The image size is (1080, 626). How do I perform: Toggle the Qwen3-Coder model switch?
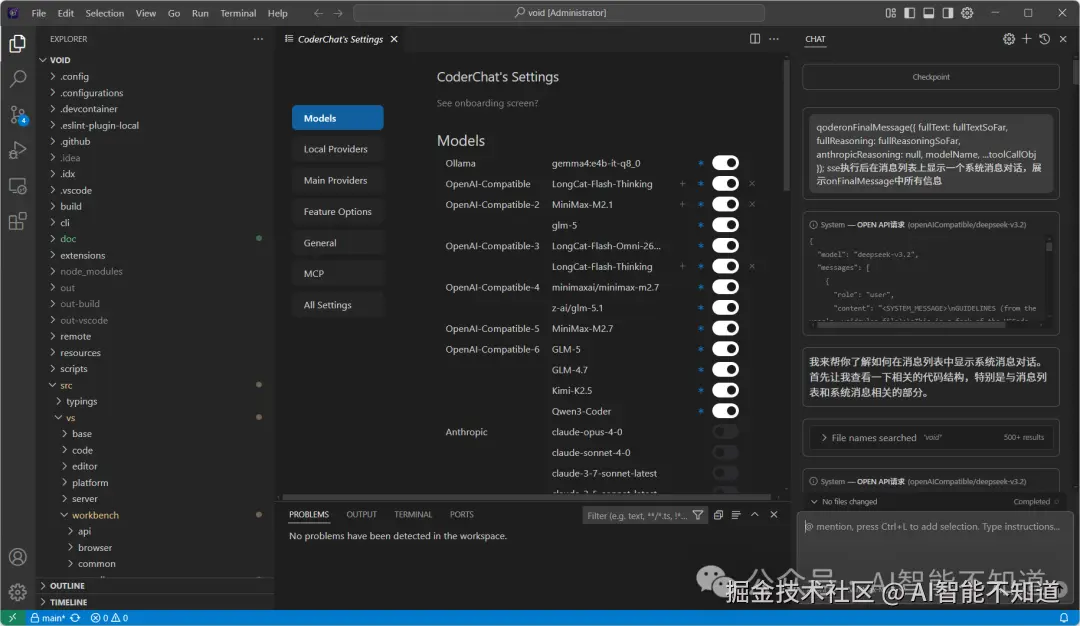725,410
